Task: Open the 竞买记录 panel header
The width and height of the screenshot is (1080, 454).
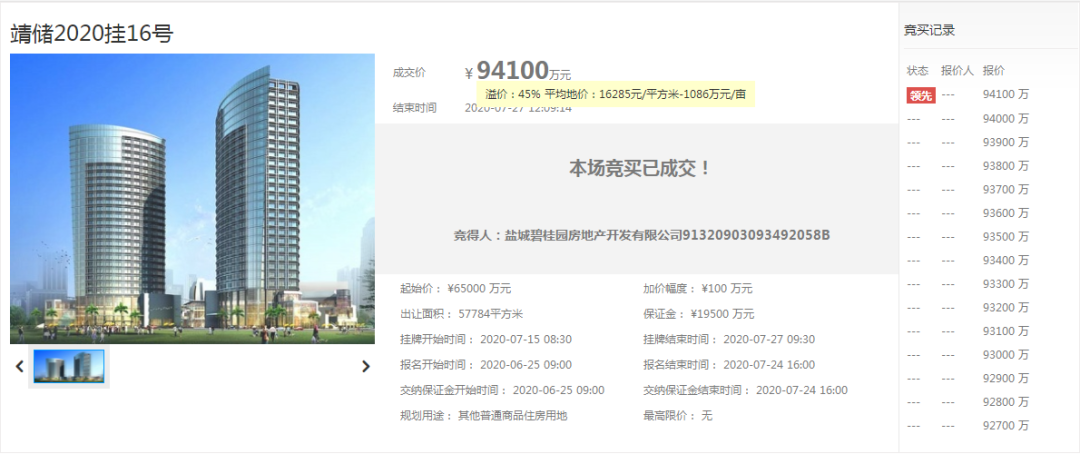Action: coord(929,30)
